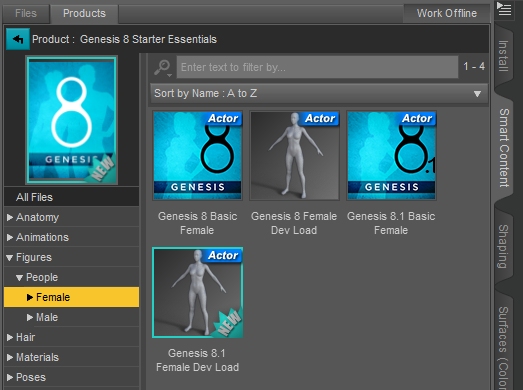This screenshot has width=523, height=390.
Task: Select Genesis 8 Basic Female actor thumbnail
Action: [197, 155]
